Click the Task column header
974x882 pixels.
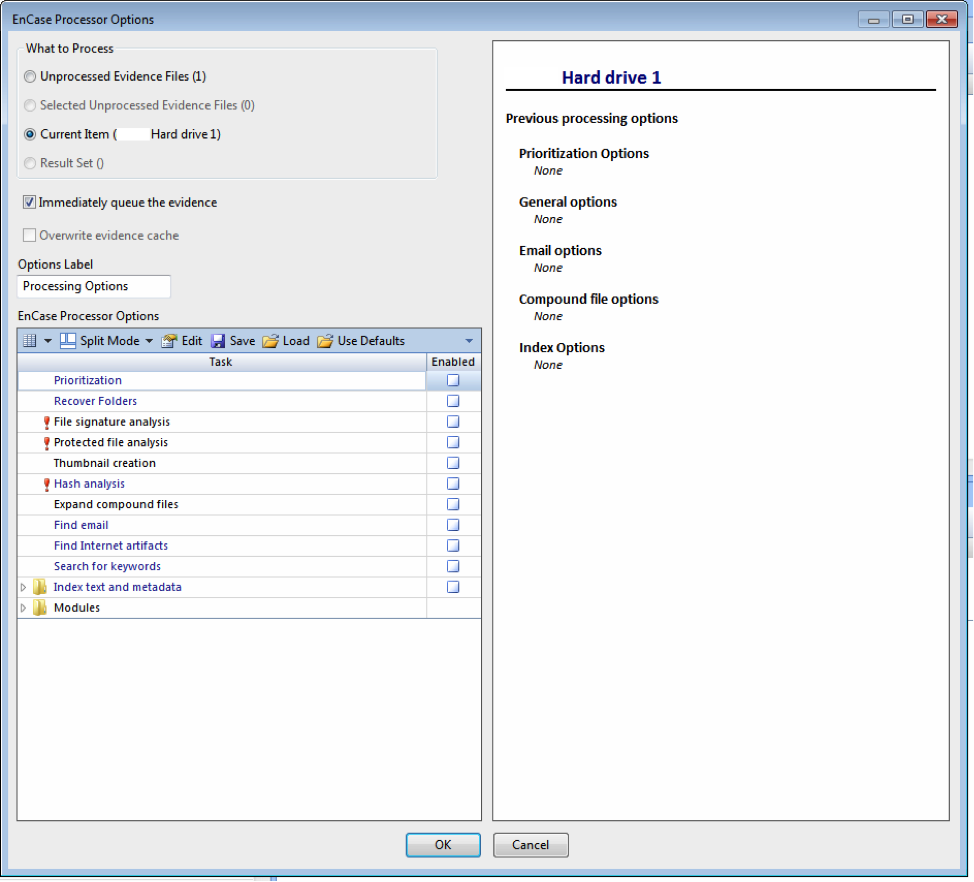click(222, 362)
